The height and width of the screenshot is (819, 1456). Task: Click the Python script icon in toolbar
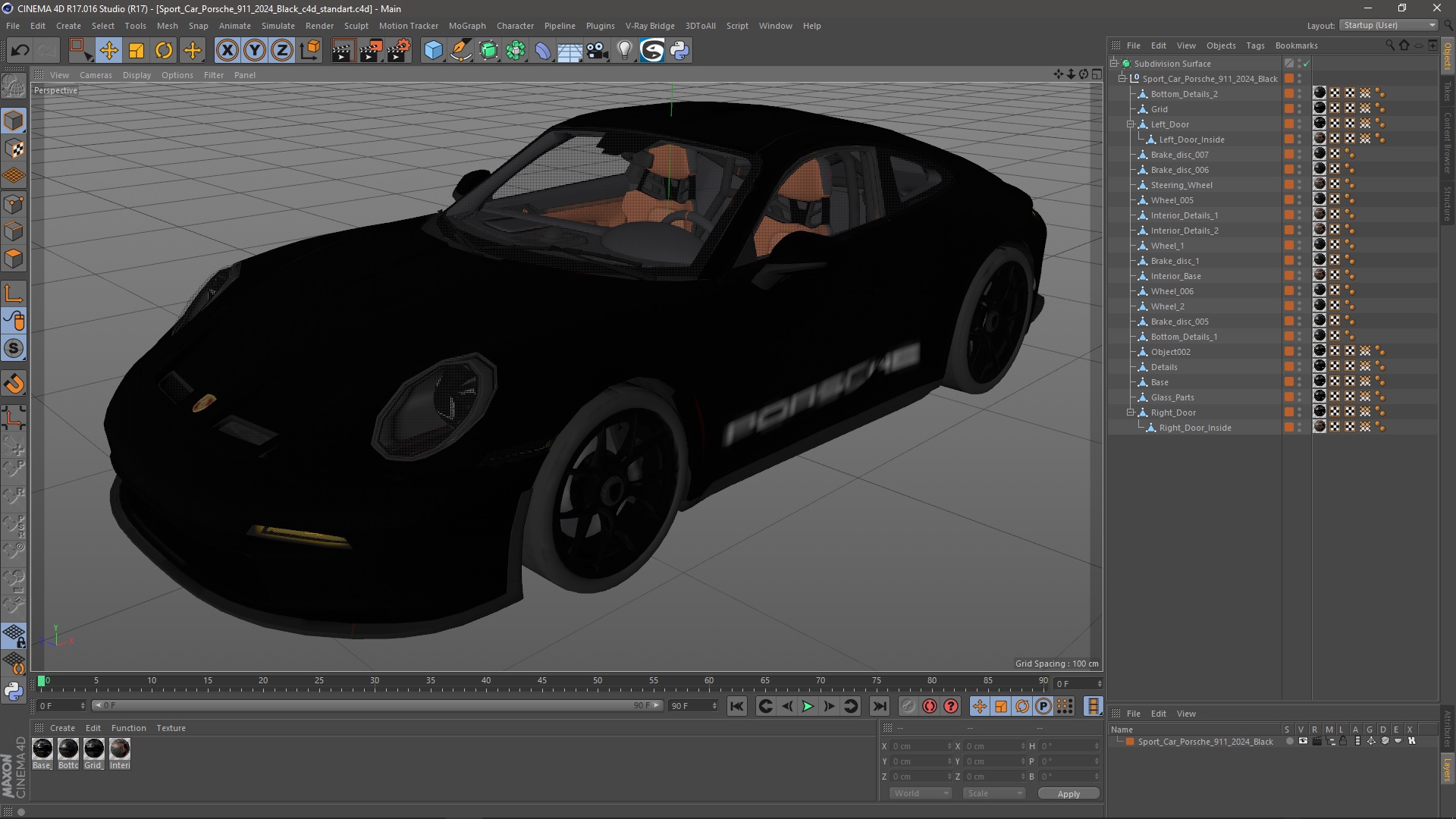point(679,50)
